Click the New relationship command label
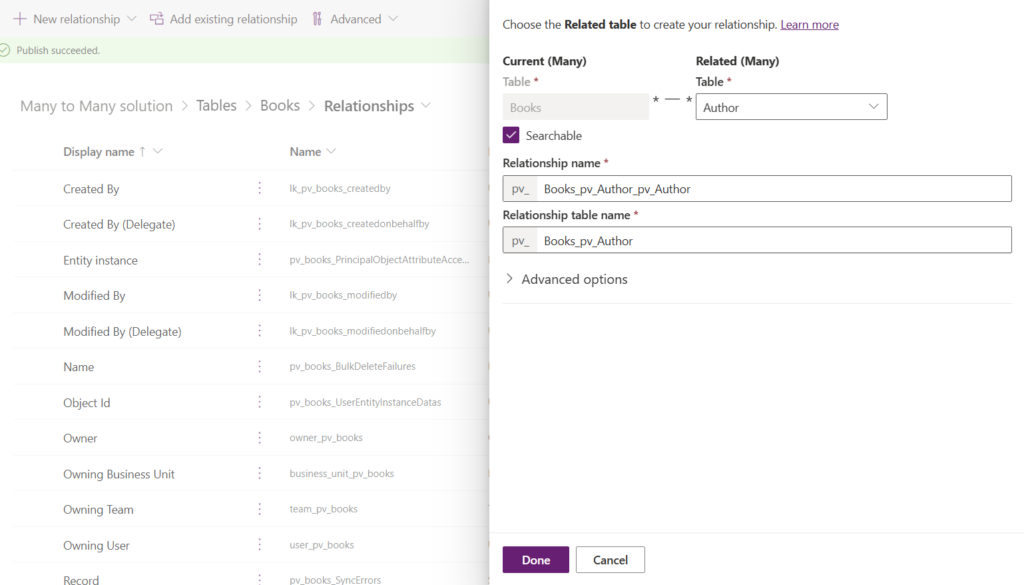This screenshot has width=1024, height=585. [x=76, y=19]
